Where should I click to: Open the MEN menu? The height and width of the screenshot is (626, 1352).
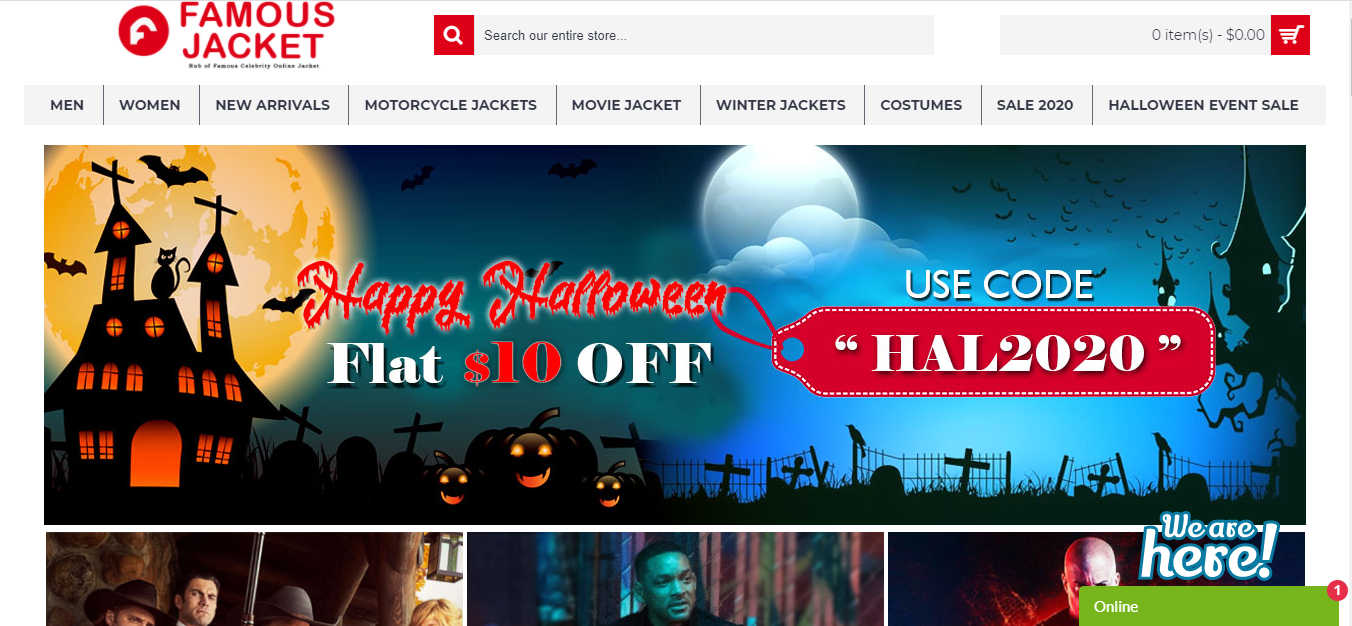coord(67,105)
